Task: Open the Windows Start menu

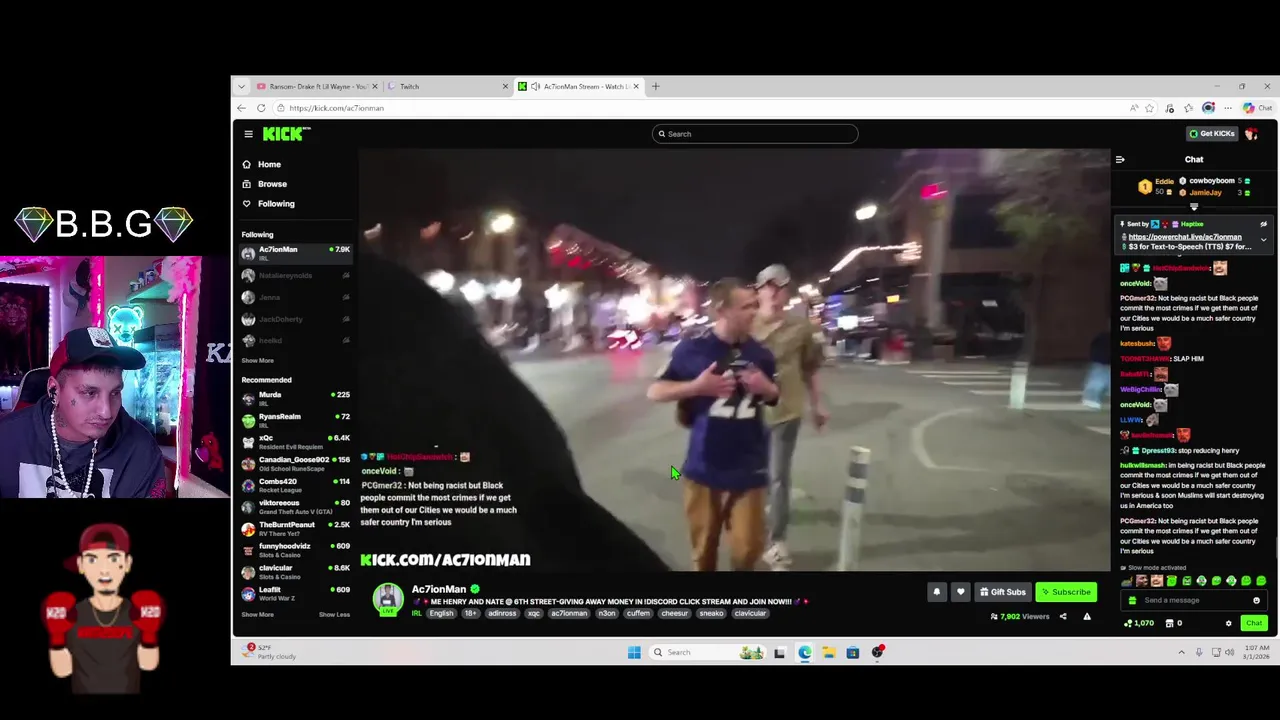Action: click(x=634, y=653)
